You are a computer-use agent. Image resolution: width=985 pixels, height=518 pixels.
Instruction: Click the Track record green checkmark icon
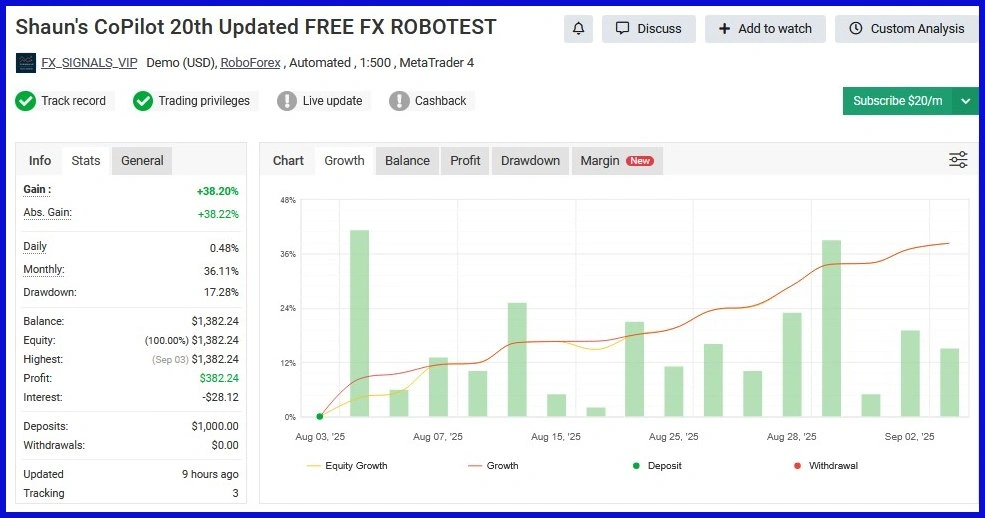[x=26, y=101]
